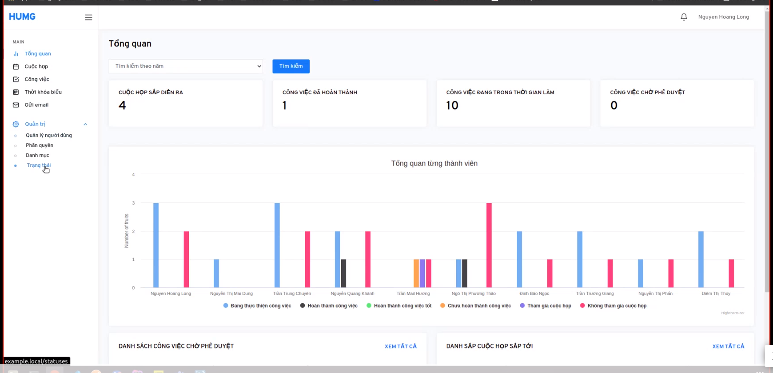Open the Tìm kiếm theo năm dropdown

point(186,66)
